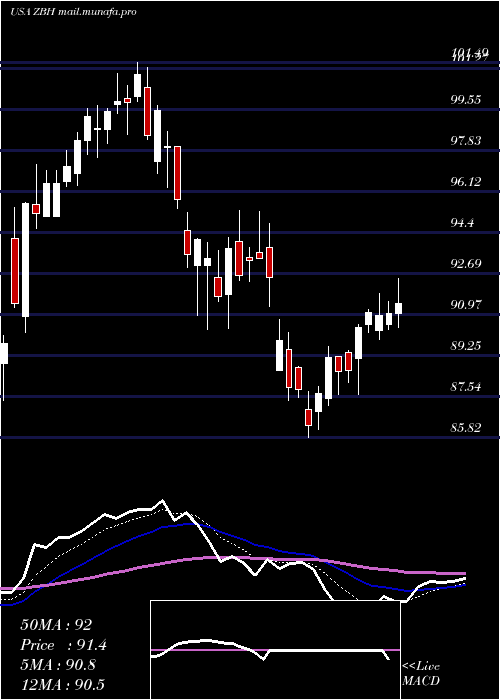The width and height of the screenshot is (500, 700).
Task: Select the 97.83 price level label
Action: [466, 141]
